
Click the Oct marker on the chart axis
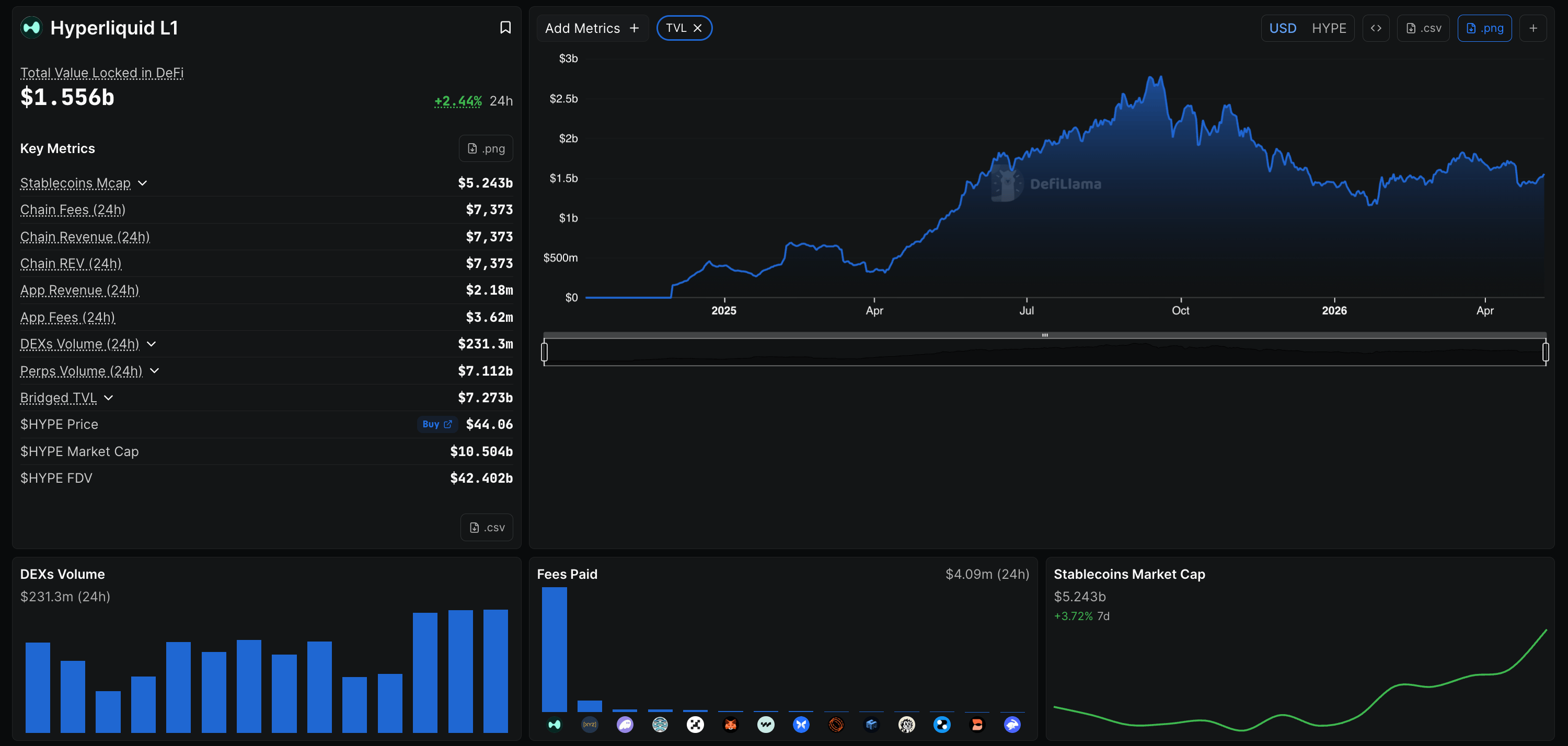click(x=1180, y=310)
